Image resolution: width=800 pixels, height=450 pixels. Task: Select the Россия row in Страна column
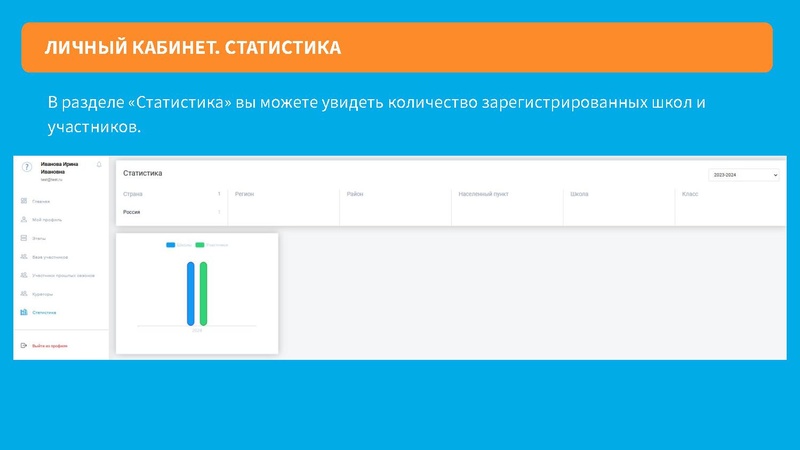(x=171, y=212)
